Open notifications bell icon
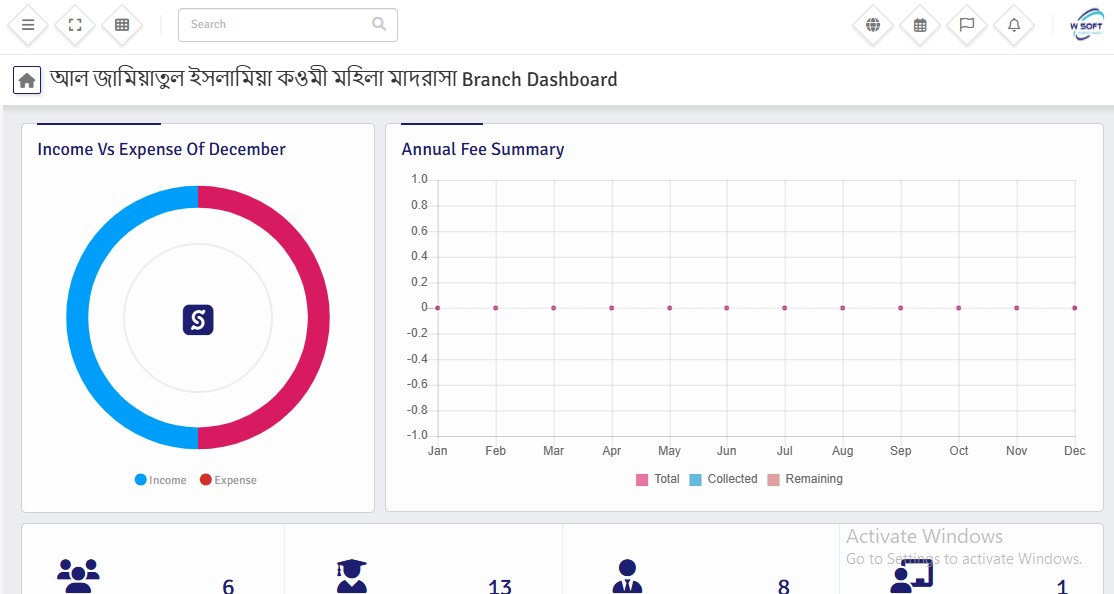 point(1014,25)
